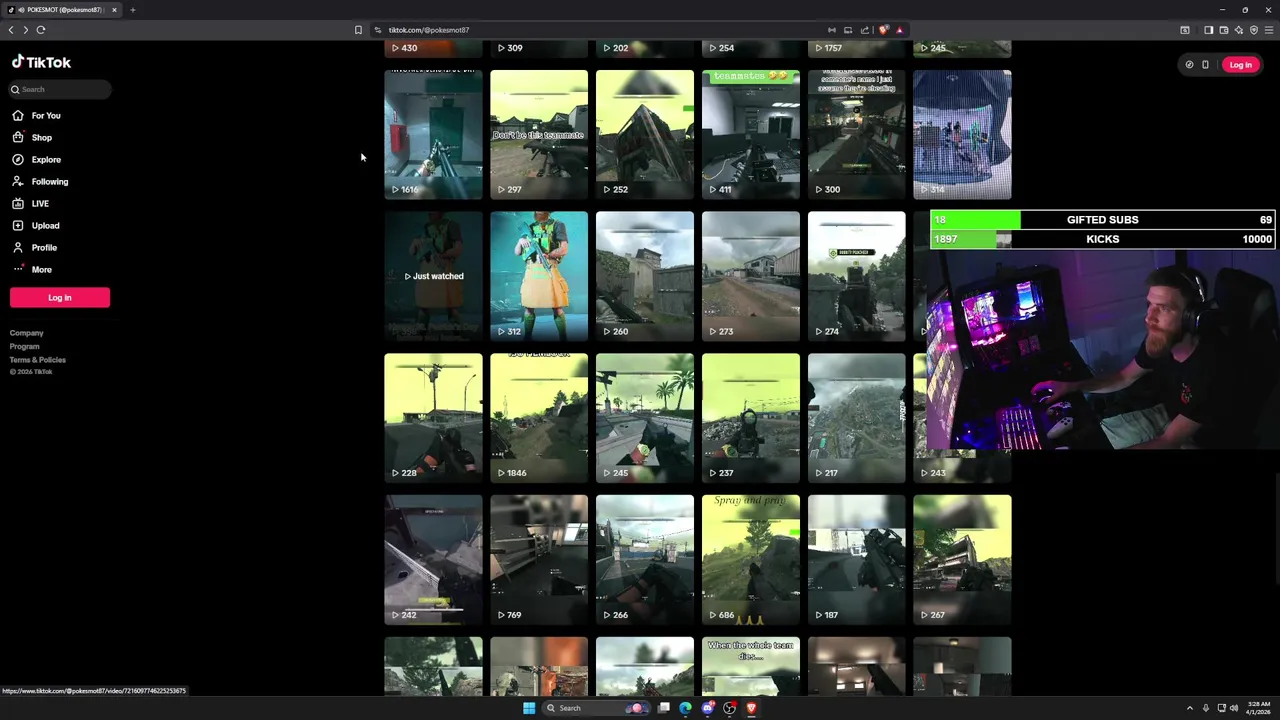
Task: Open the video with 769 views
Action: (x=539, y=560)
